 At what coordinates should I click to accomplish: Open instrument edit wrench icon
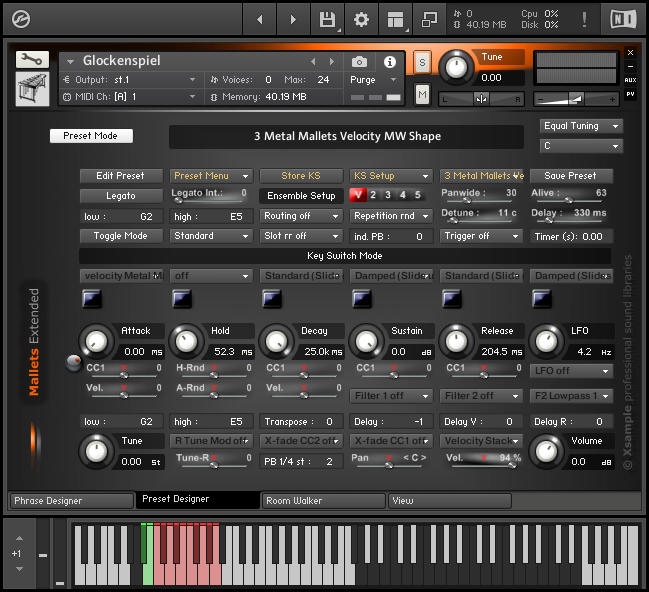[32, 60]
